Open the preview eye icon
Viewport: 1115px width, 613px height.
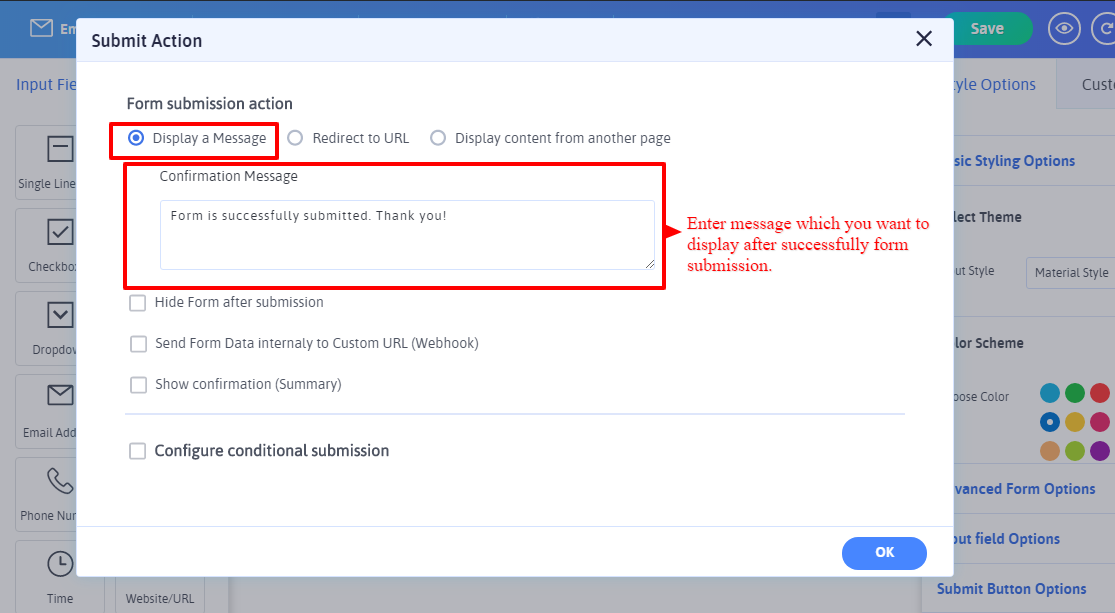(1065, 28)
